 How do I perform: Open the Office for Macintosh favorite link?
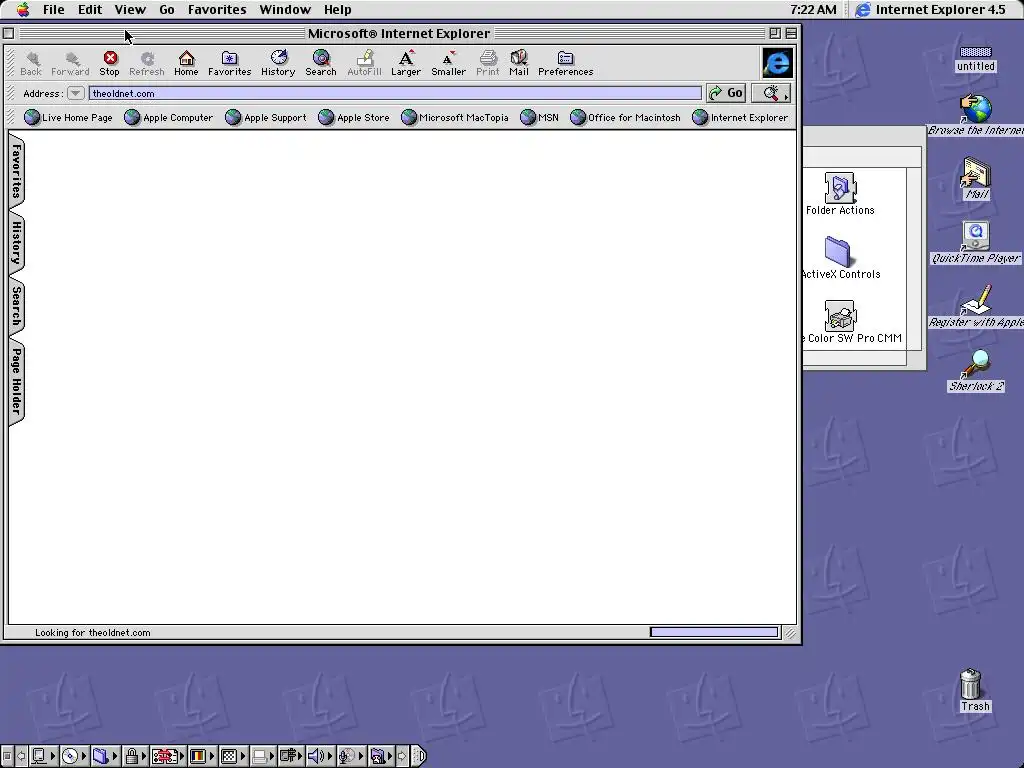[x=626, y=118]
